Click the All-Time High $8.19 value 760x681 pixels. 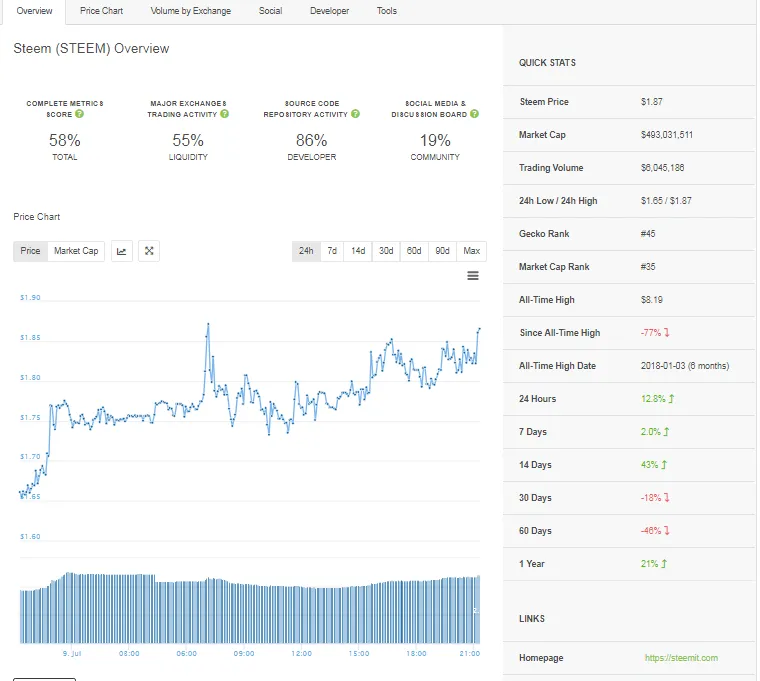(x=651, y=300)
